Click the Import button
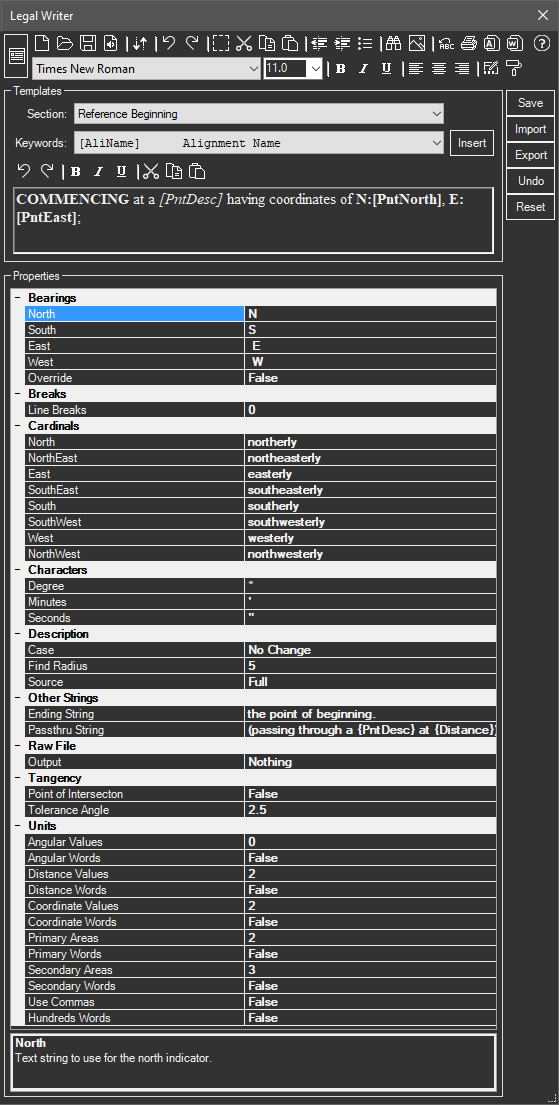 point(530,129)
